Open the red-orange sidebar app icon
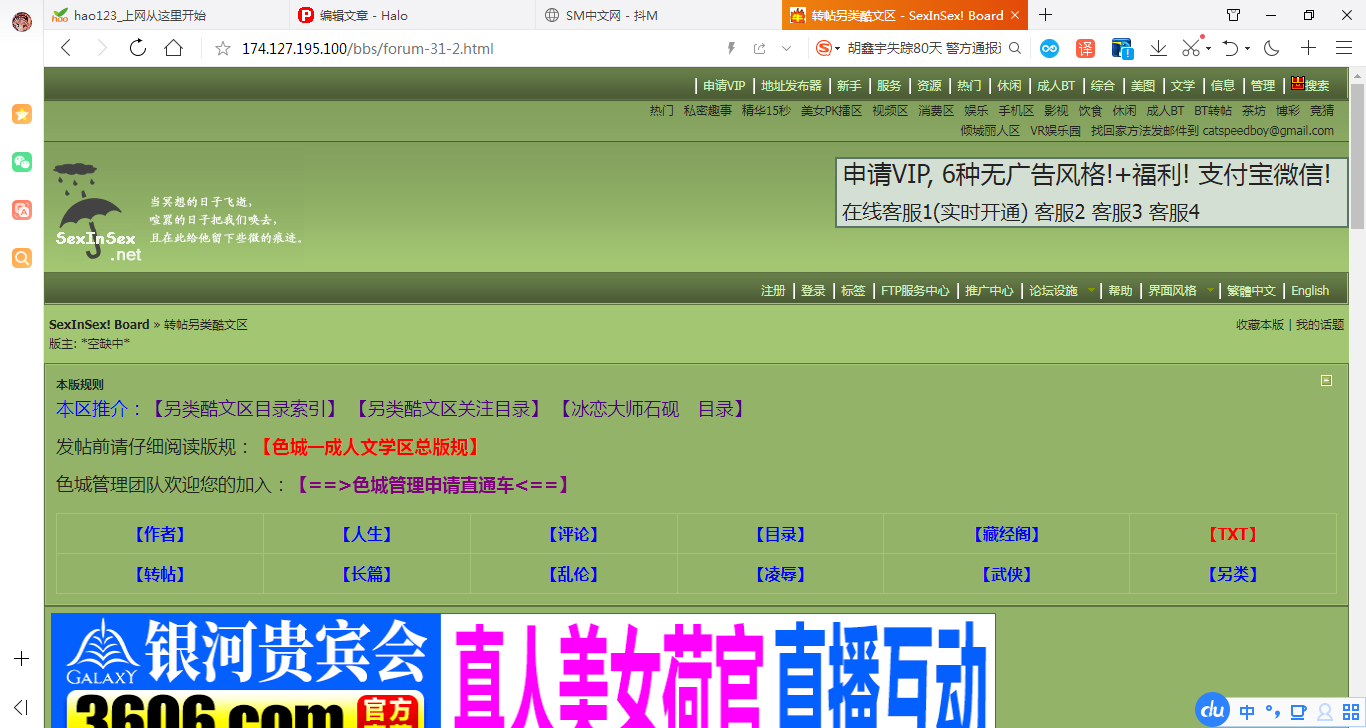 [21, 210]
